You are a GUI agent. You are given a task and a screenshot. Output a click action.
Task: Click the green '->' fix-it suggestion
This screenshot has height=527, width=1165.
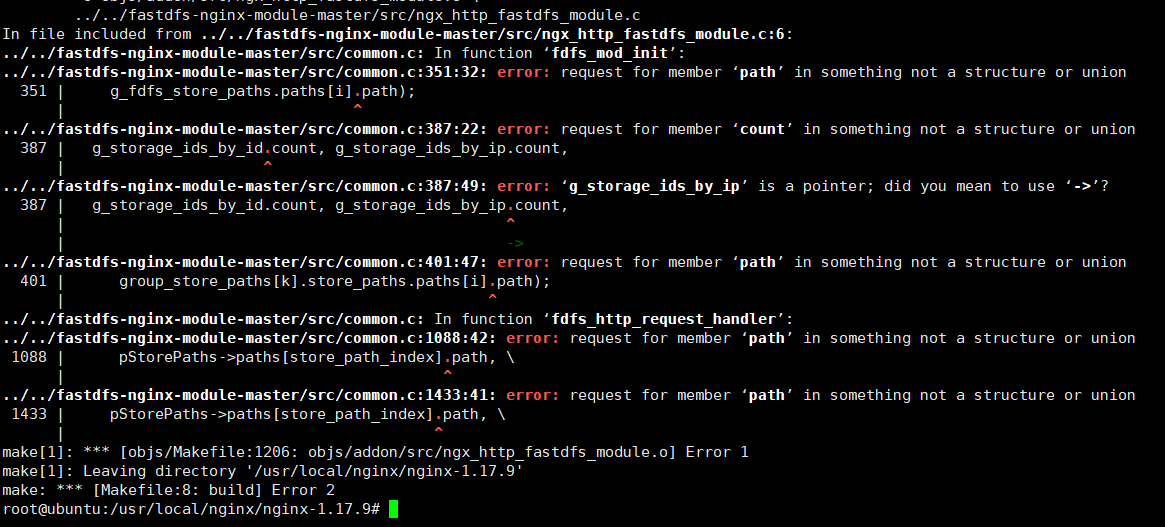(x=515, y=243)
